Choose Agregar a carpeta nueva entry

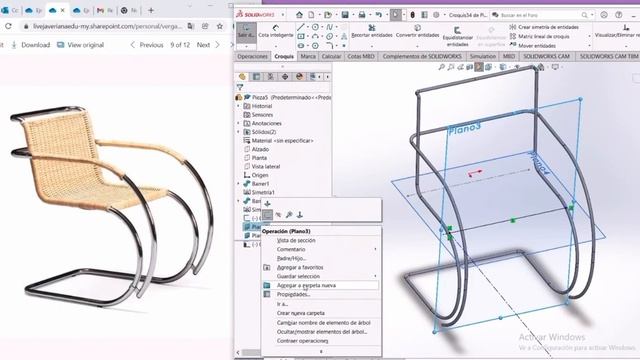(x=306, y=285)
